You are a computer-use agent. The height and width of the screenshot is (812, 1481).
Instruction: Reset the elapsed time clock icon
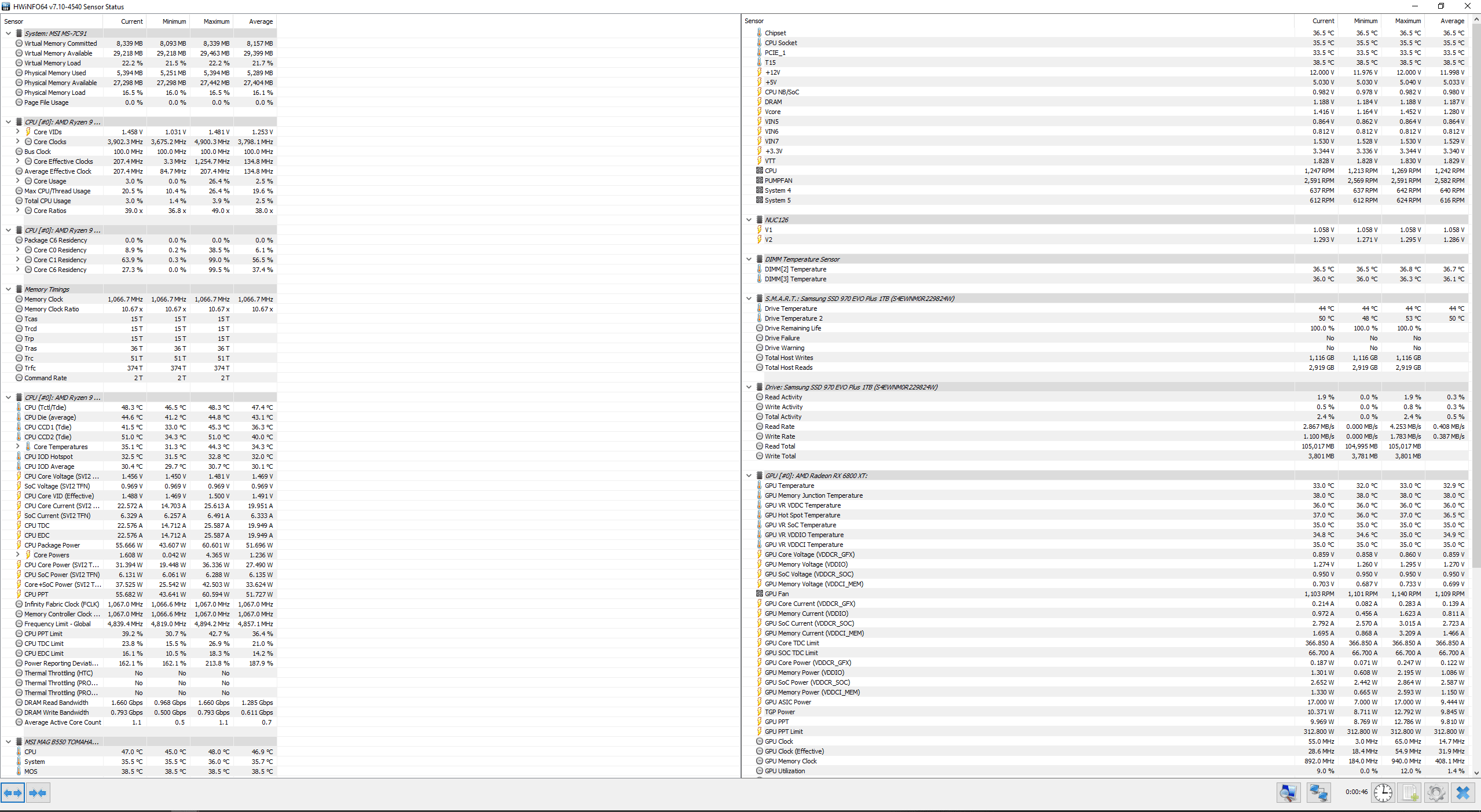pos(1383,792)
